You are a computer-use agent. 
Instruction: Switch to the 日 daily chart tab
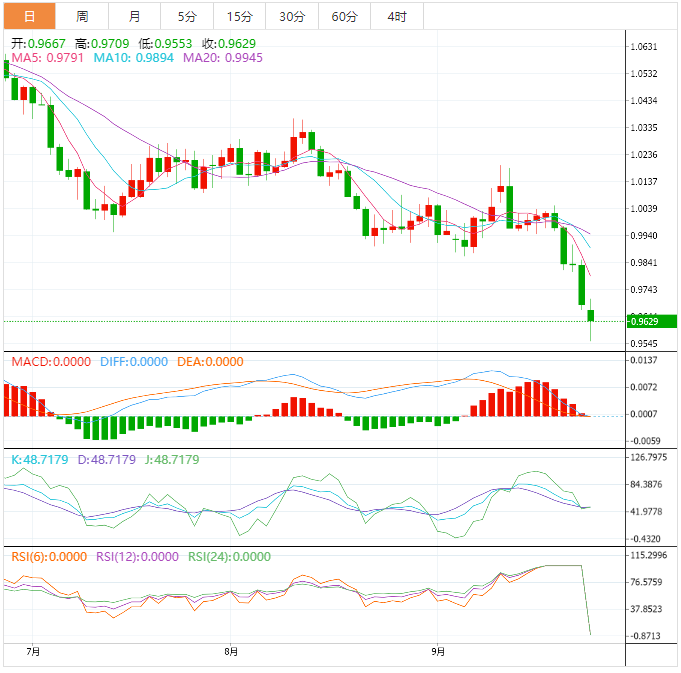click(x=28, y=16)
